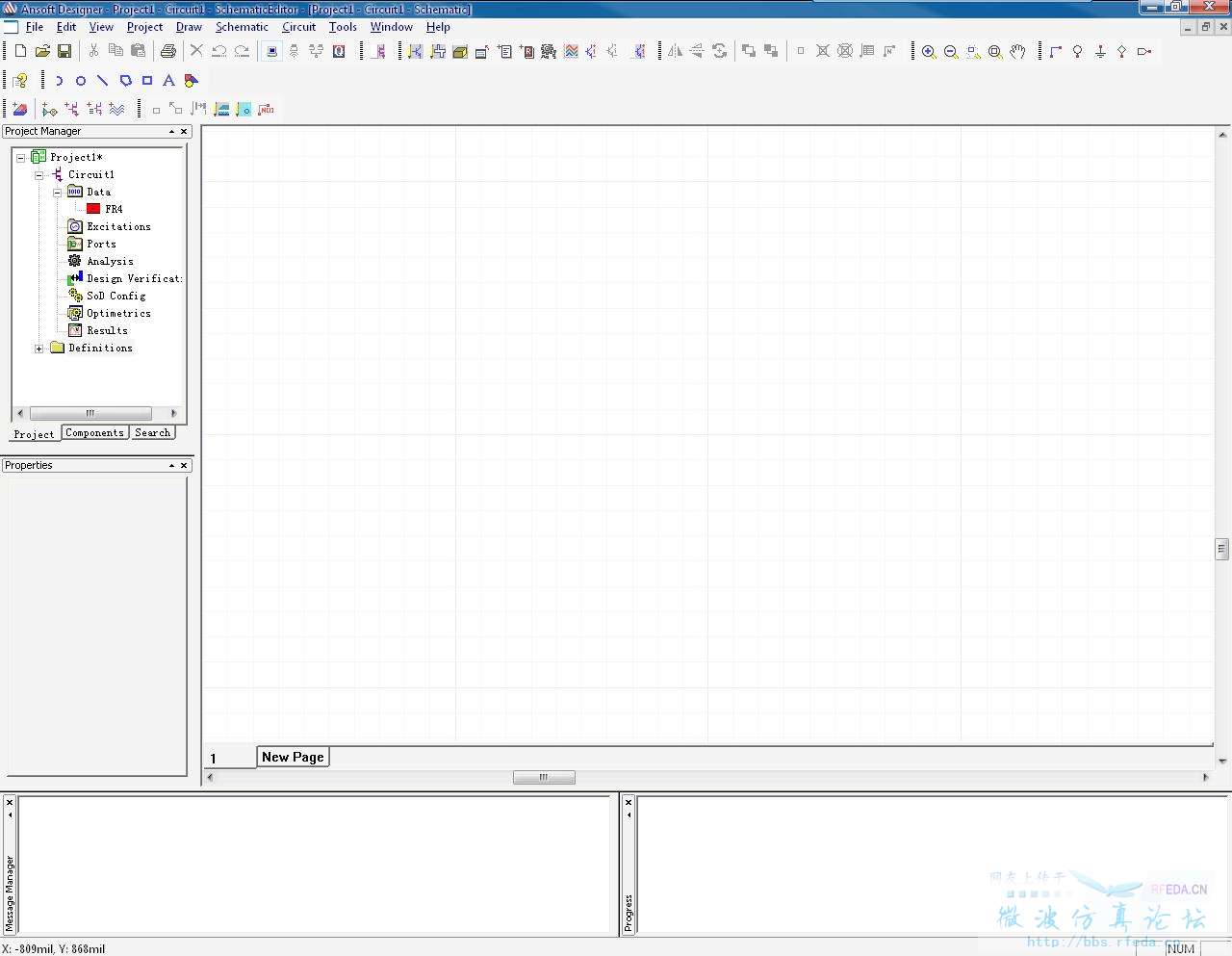1232x956 pixels.
Task: Select the Wire drawing tool
Action: 1056,51
